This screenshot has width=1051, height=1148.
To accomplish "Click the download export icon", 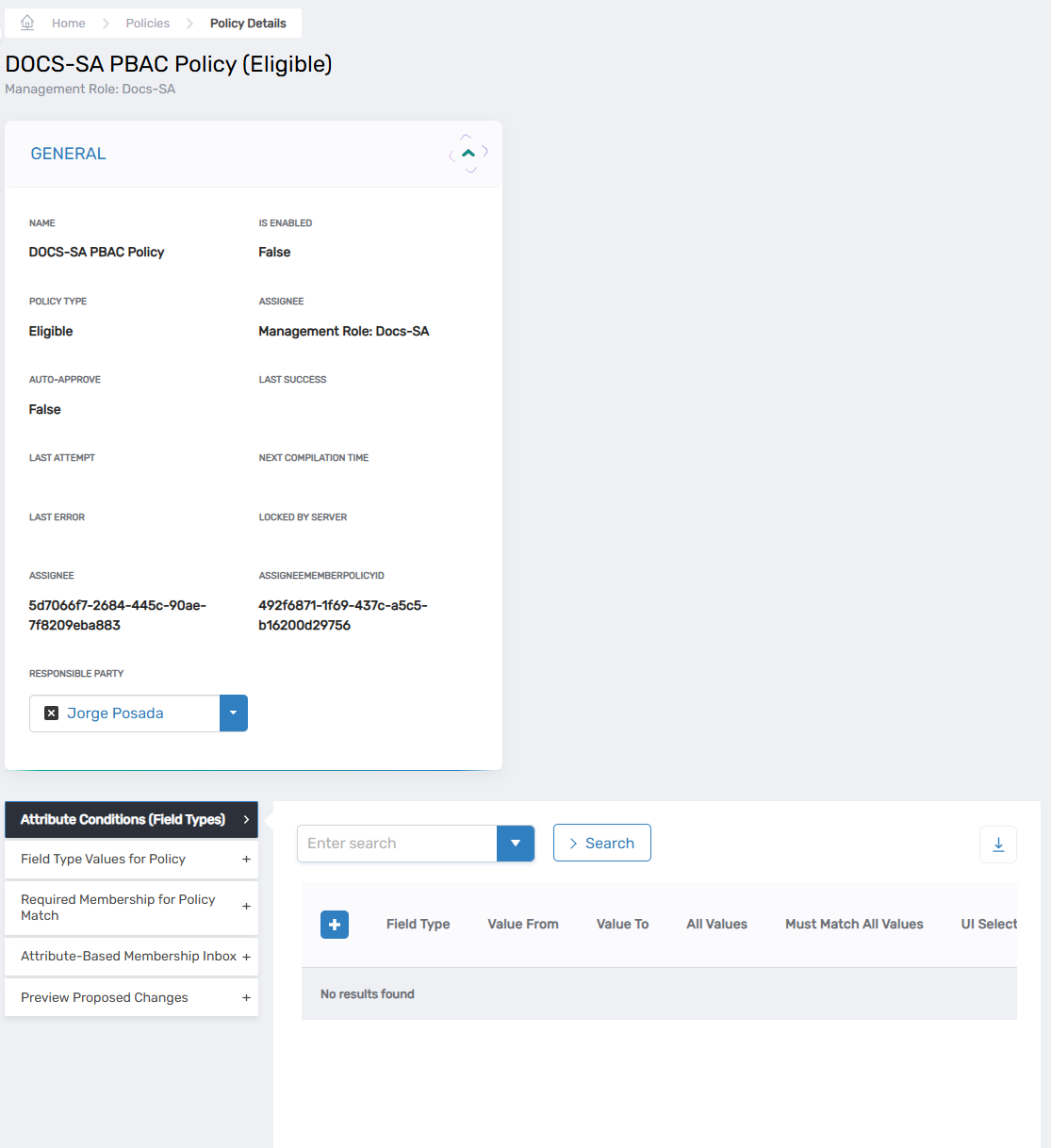I will pyautogui.click(x=998, y=845).
